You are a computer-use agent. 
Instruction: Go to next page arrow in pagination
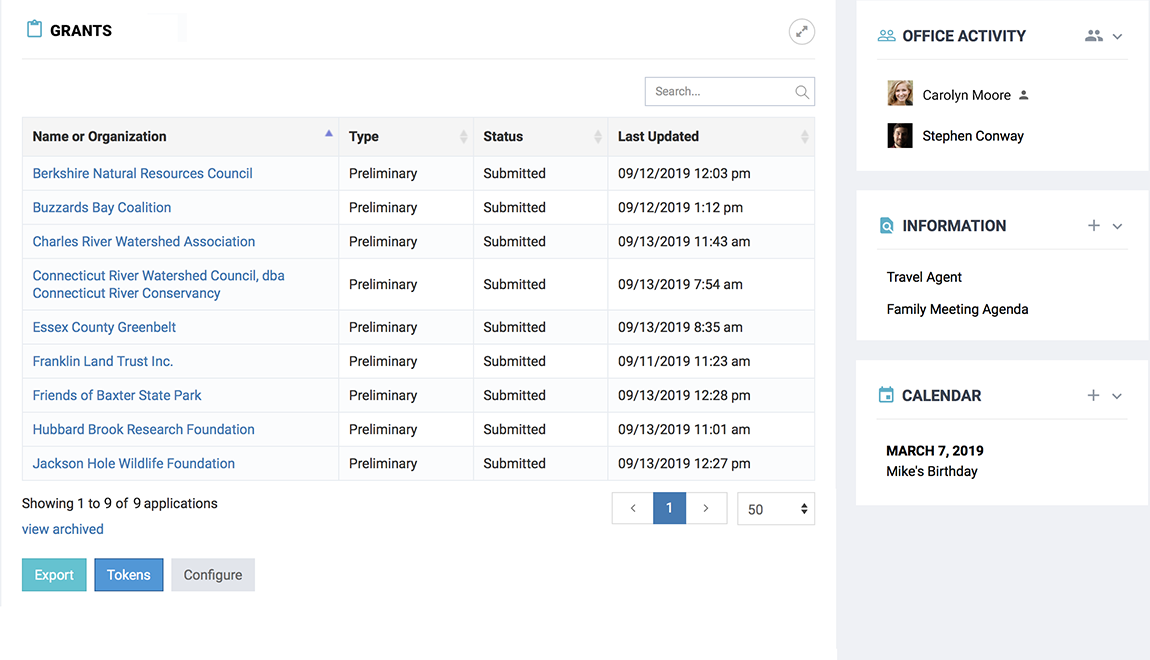[705, 508]
